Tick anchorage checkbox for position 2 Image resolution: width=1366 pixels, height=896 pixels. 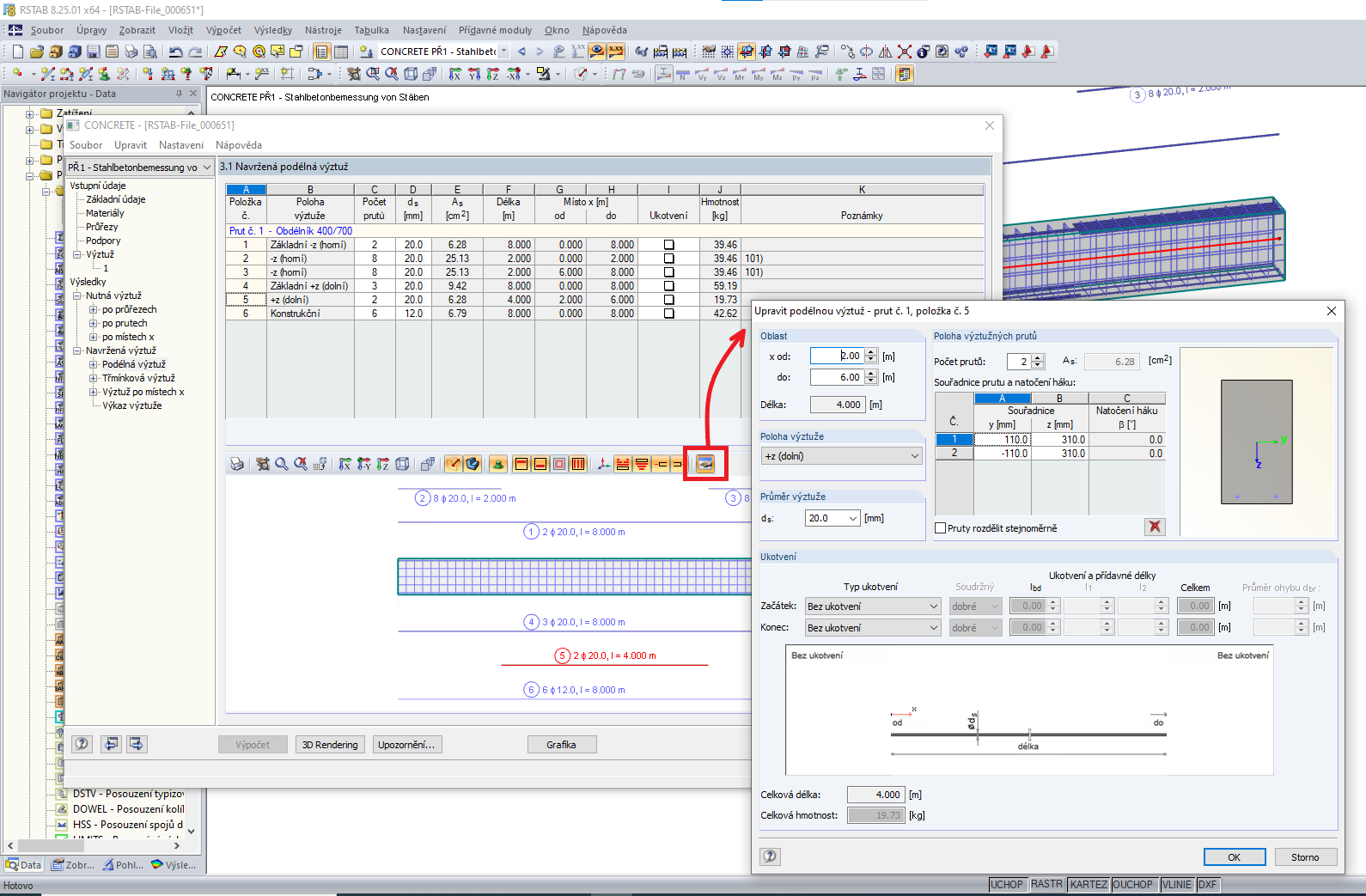pos(668,259)
